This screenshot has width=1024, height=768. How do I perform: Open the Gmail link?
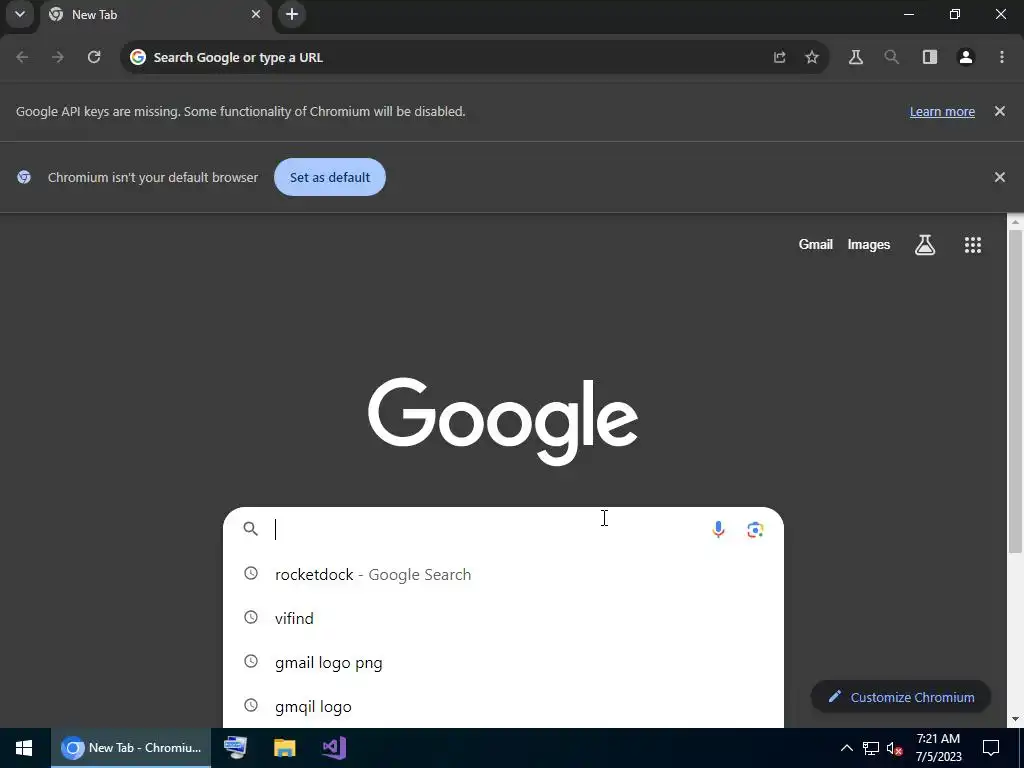pos(816,244)
